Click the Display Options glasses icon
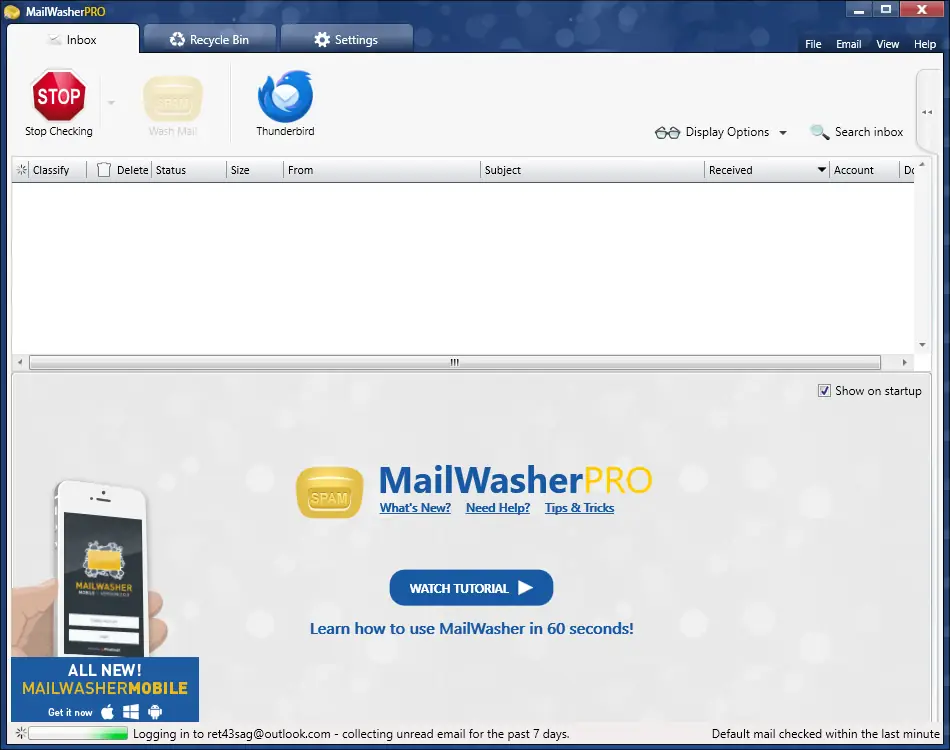The image size is (950, 750). click(x=667, y=132)
